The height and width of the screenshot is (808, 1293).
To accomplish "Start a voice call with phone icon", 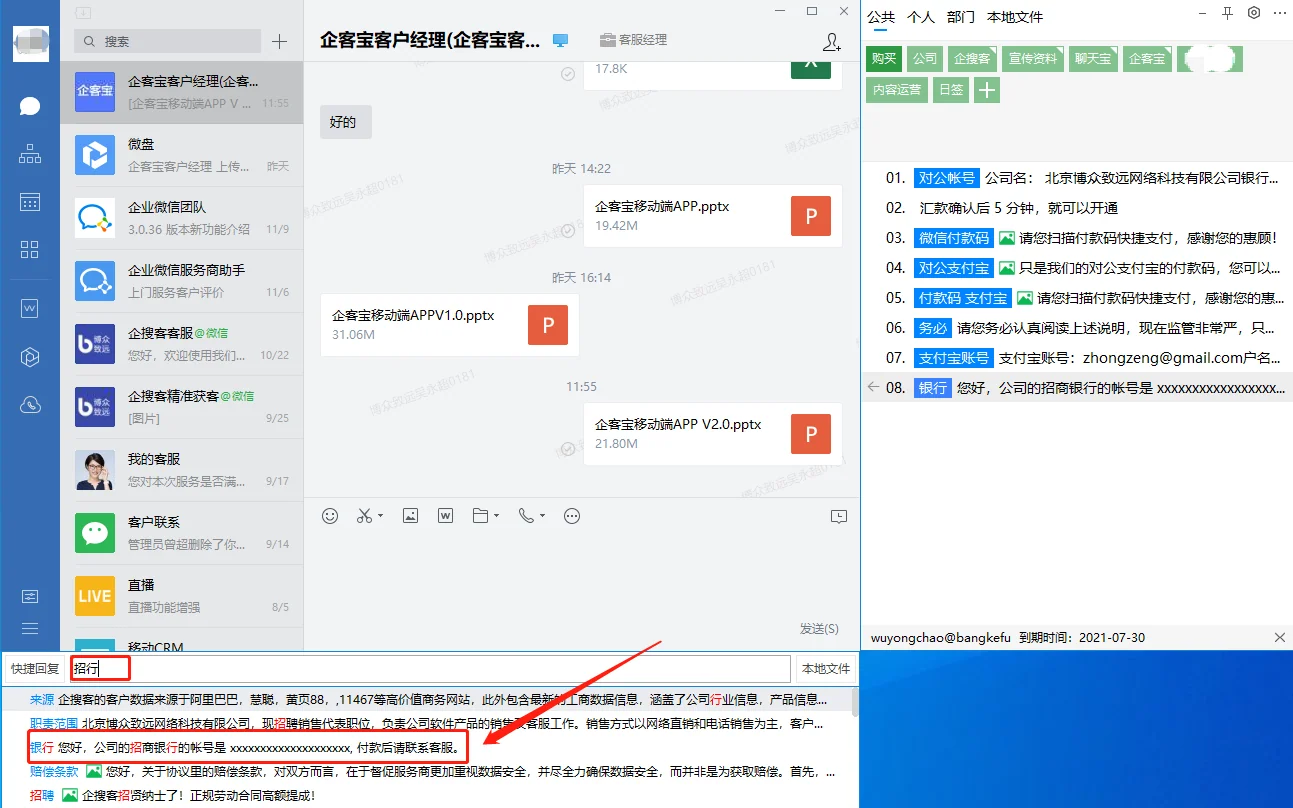I will 526,516.
